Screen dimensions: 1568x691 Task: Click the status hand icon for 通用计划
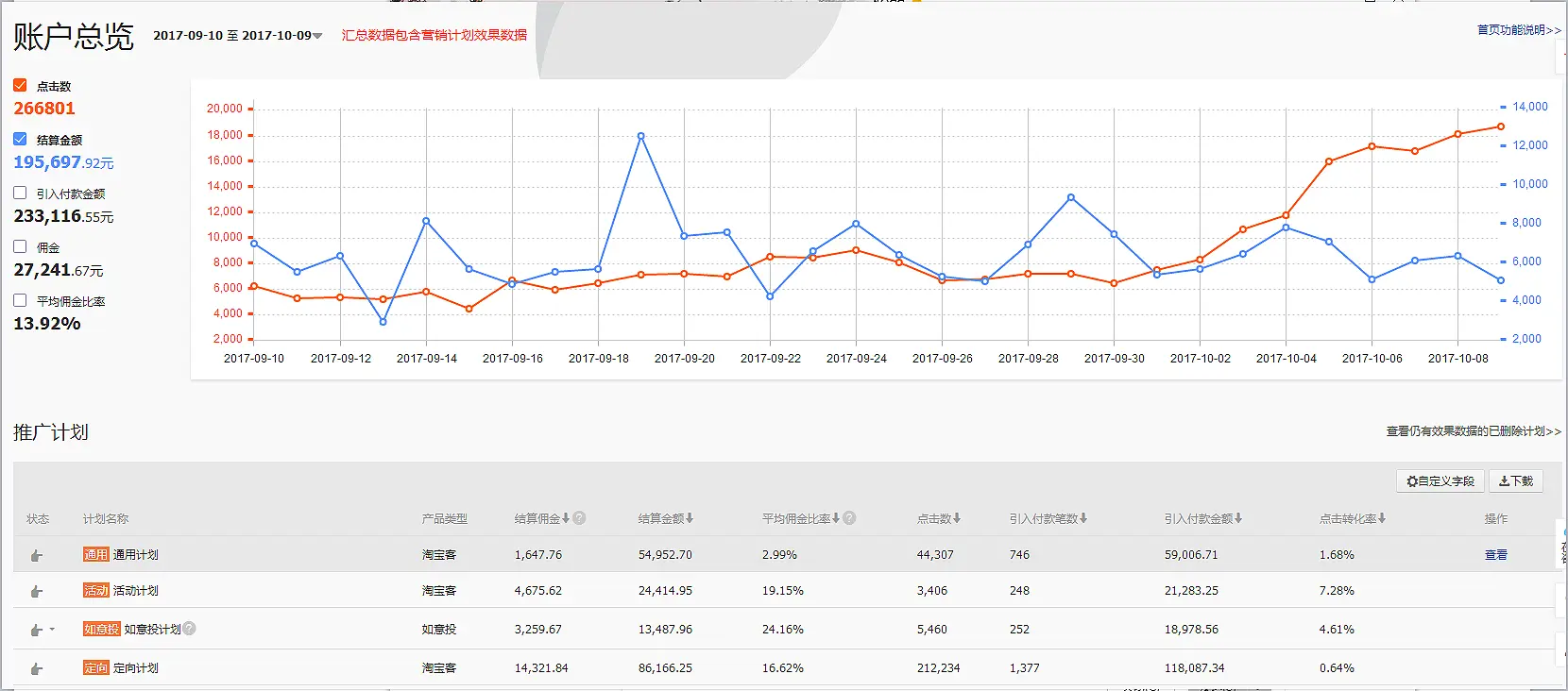37,555
